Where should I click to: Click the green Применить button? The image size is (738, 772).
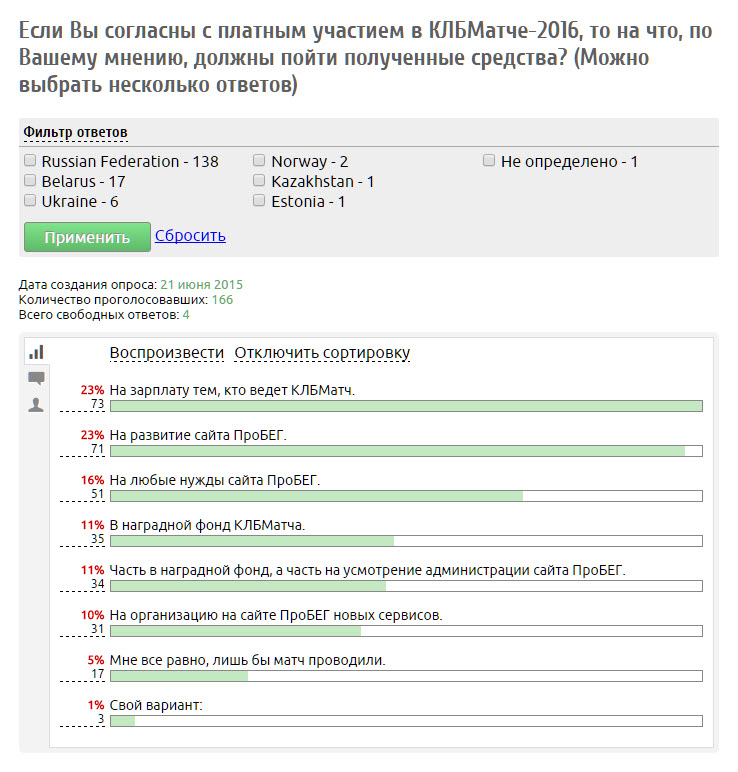click(87, 237)
